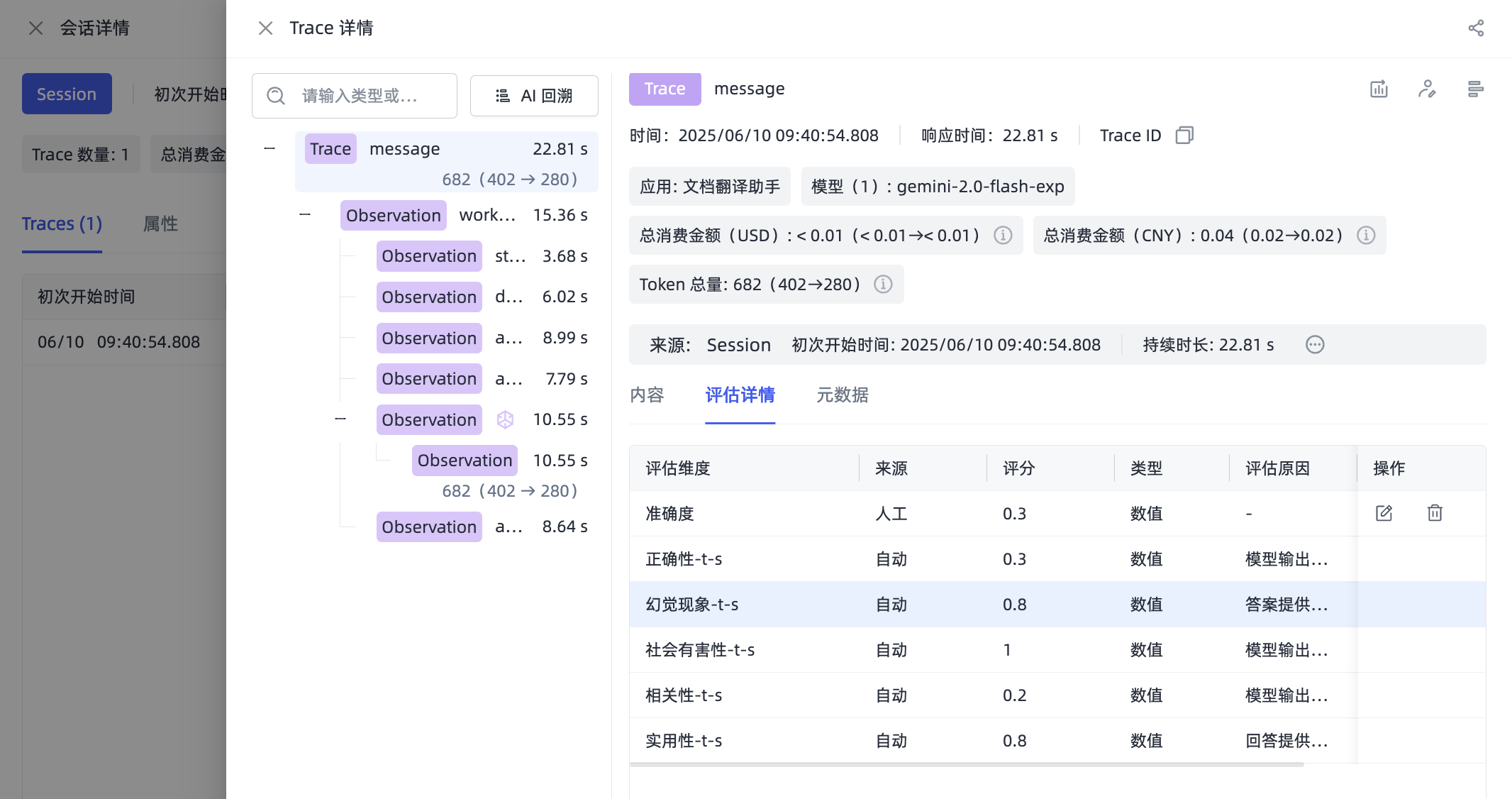Edit the 准确度 evaluation row
This screenshot has height=799, width=1512.
(1384, 513)
